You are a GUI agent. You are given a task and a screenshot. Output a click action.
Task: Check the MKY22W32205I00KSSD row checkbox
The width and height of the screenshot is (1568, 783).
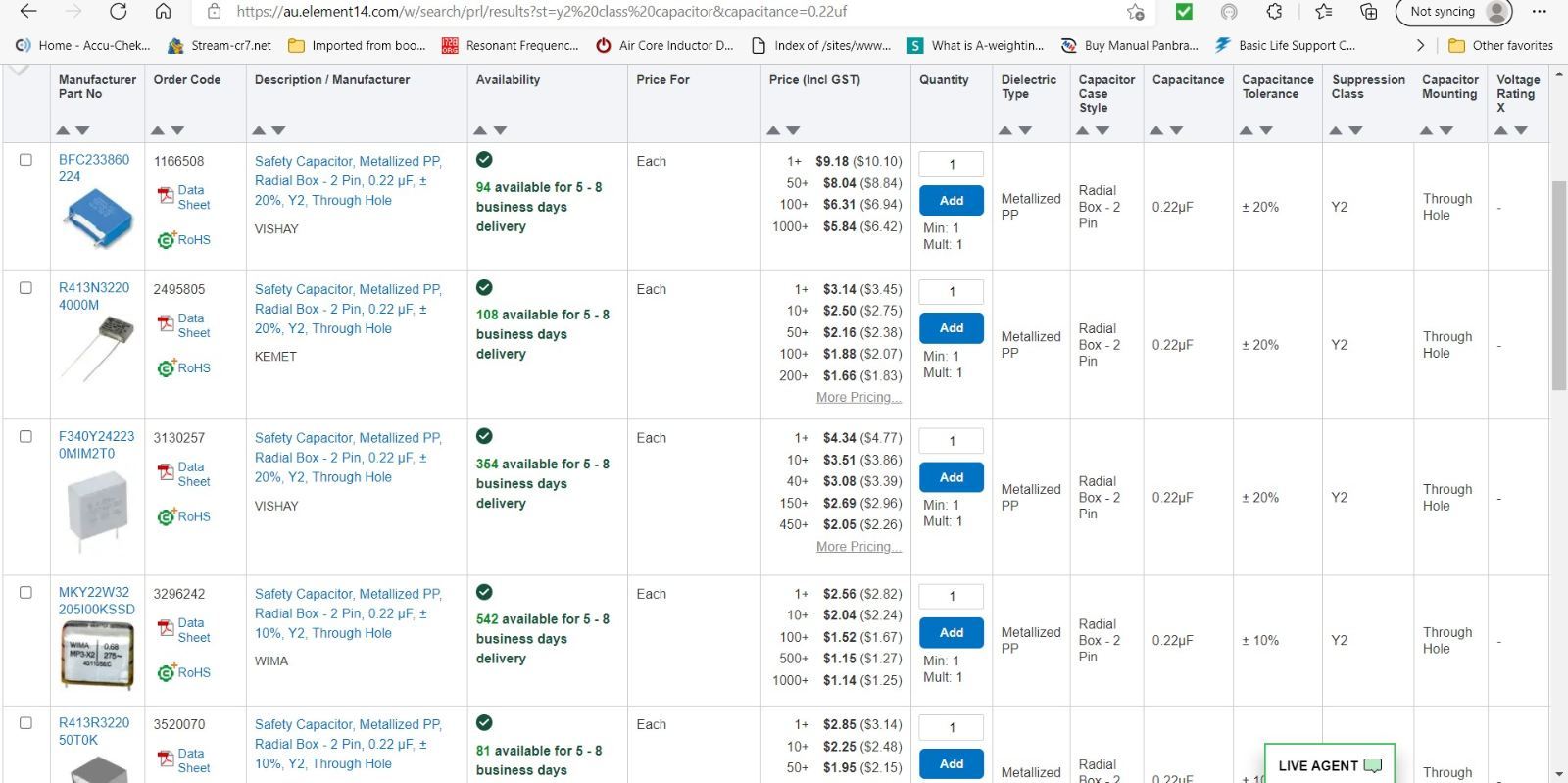tap(25, 593)
